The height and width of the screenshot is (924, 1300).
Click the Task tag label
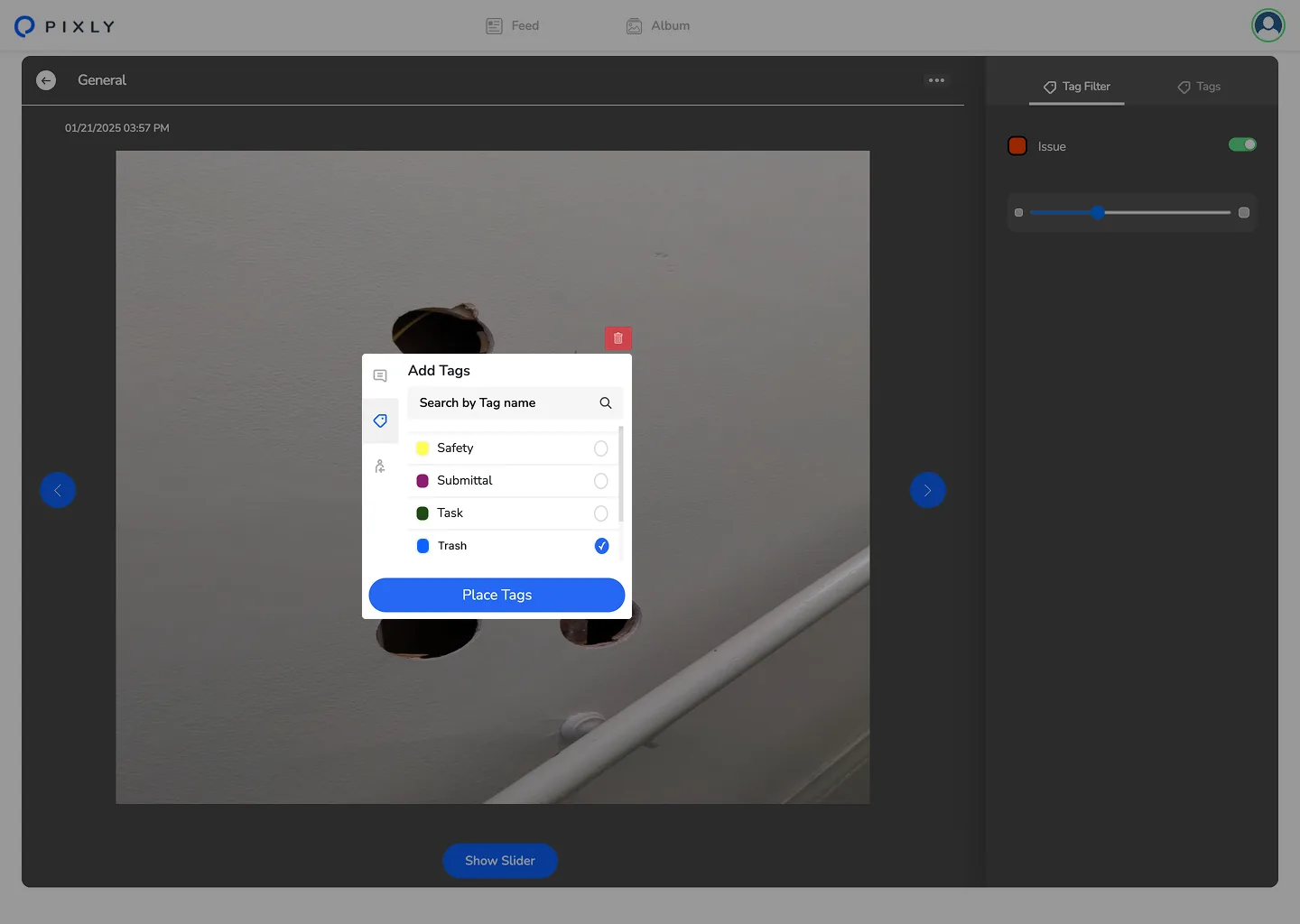pos(450,513)
